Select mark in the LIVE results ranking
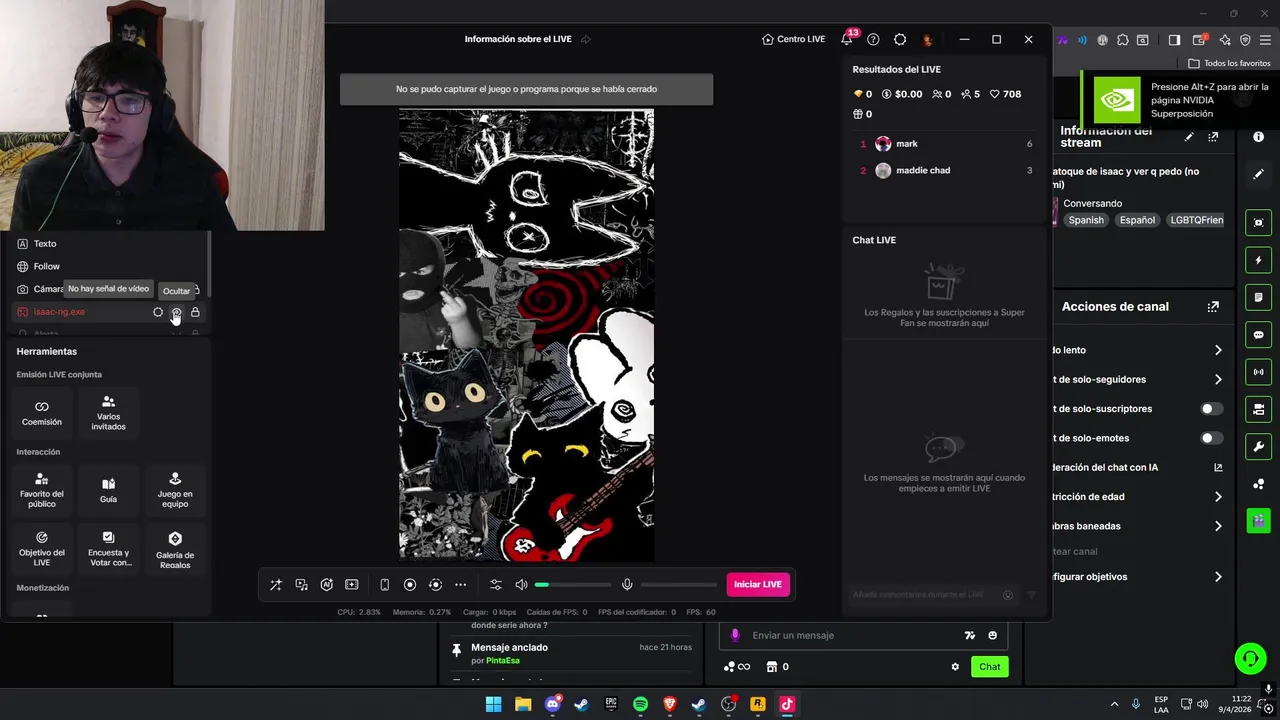This screenshot has width=1280, height=720. 944,144
